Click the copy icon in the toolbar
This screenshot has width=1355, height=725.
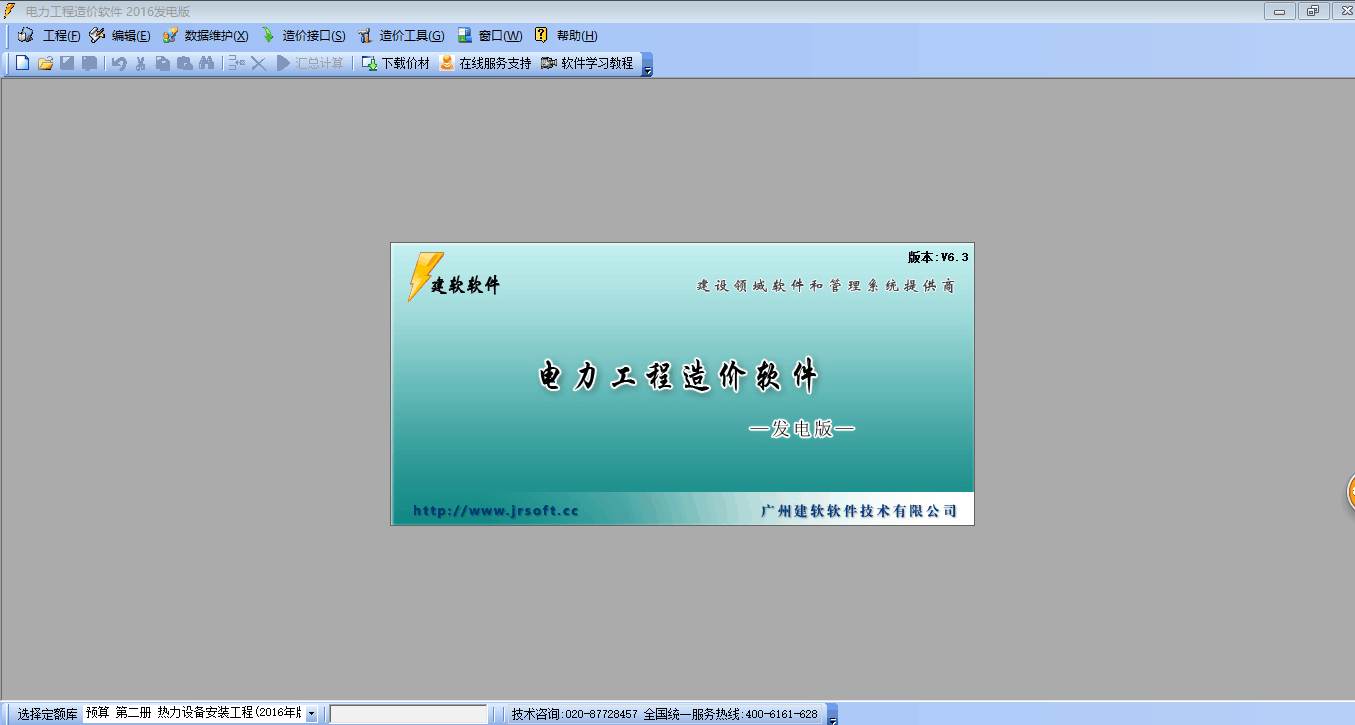162,63
